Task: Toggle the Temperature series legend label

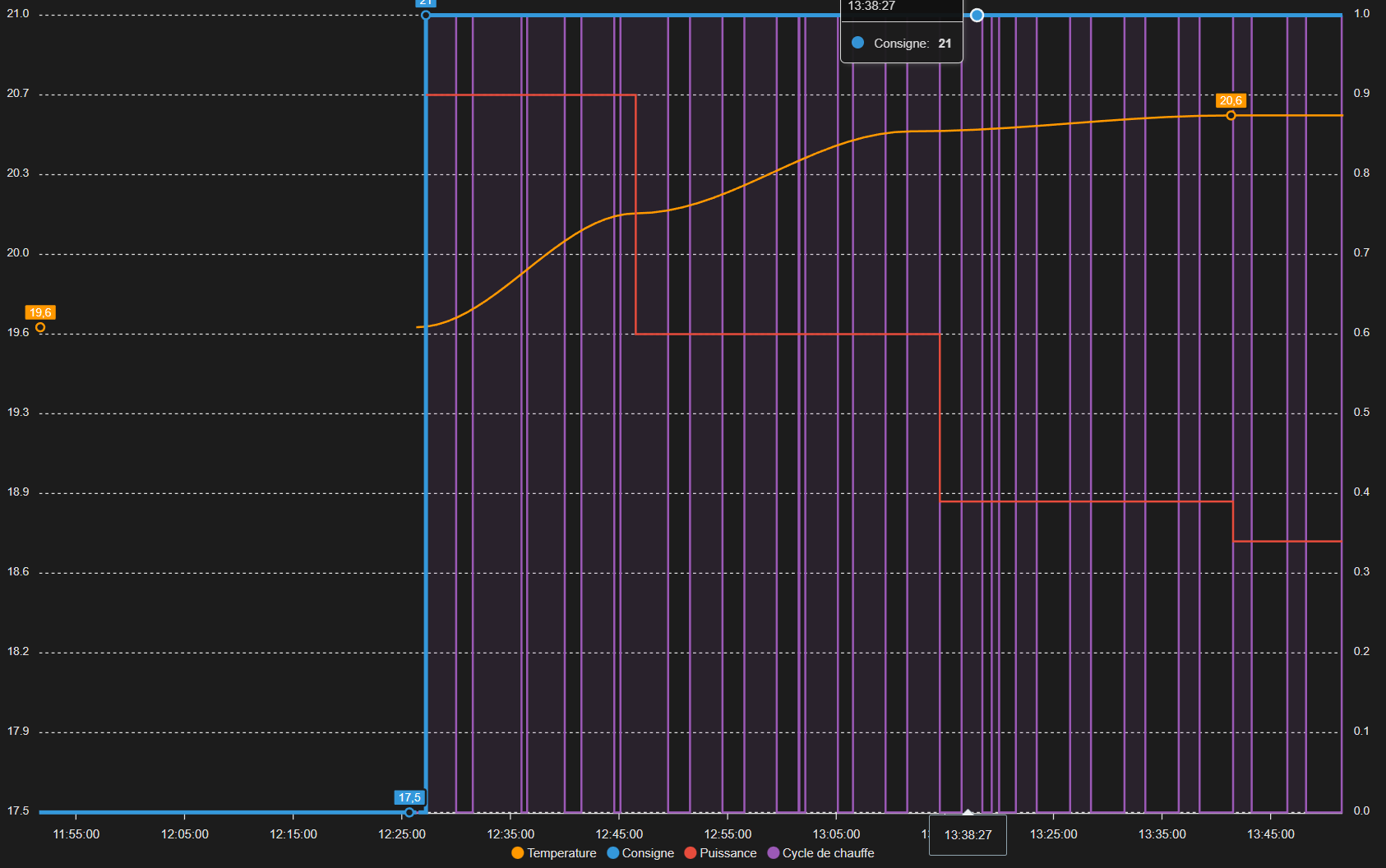Action: (x=561, y=853)
